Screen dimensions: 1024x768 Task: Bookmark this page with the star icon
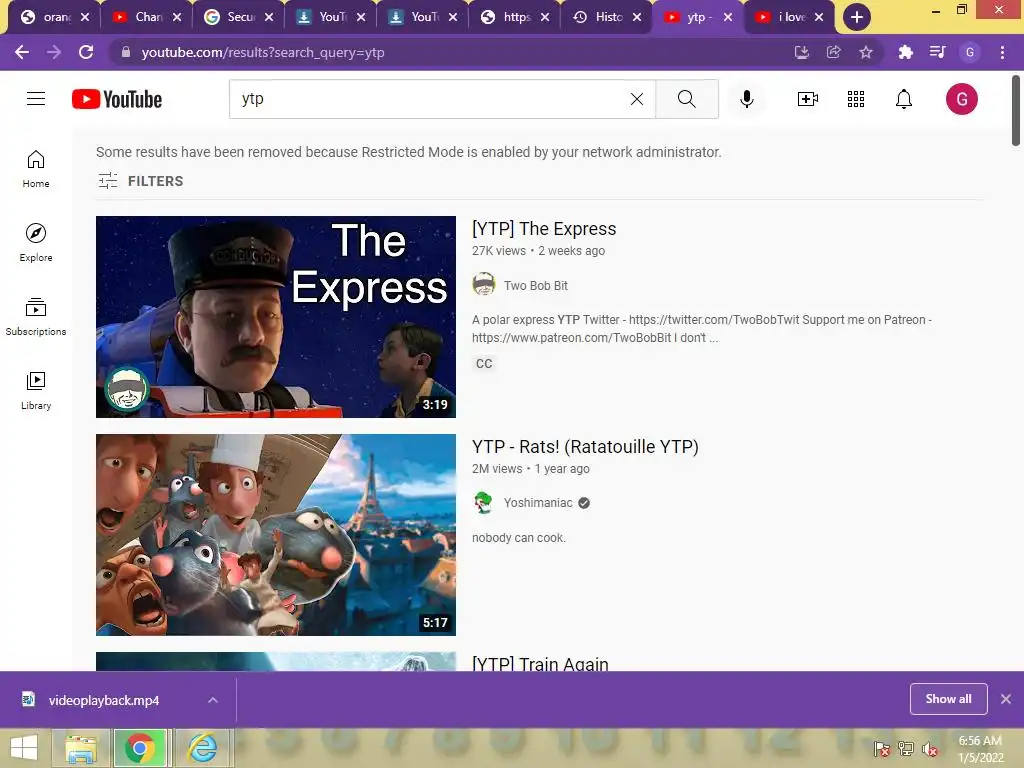click(x=866, y=52)
